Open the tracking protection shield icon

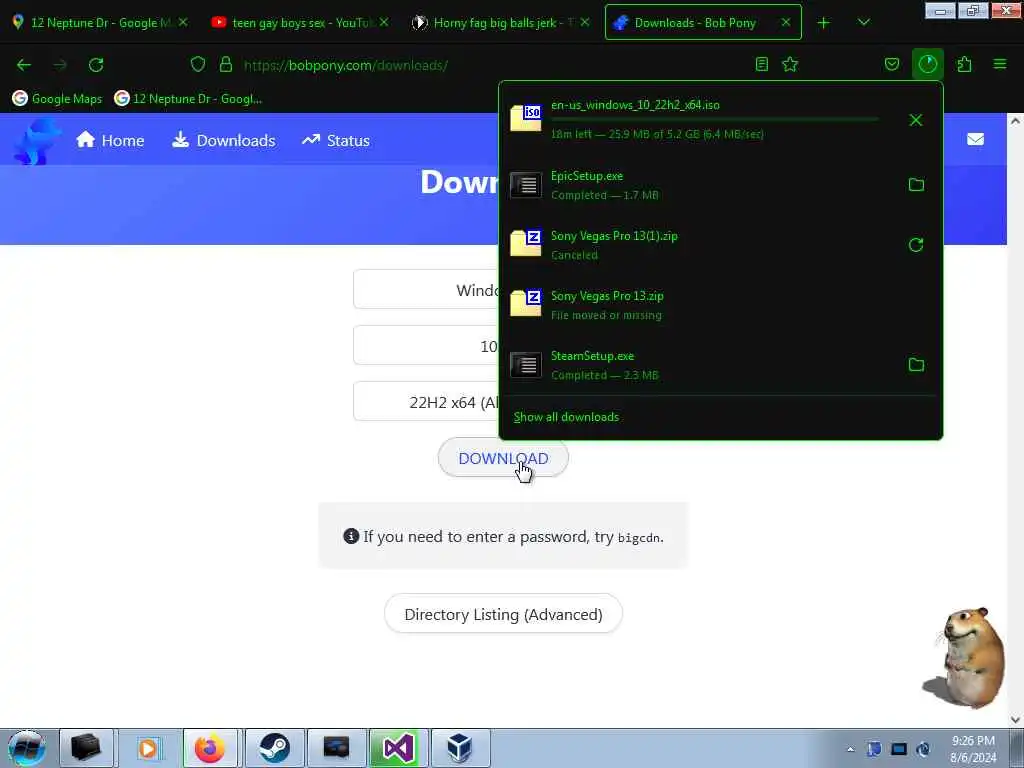pos(198,64)
